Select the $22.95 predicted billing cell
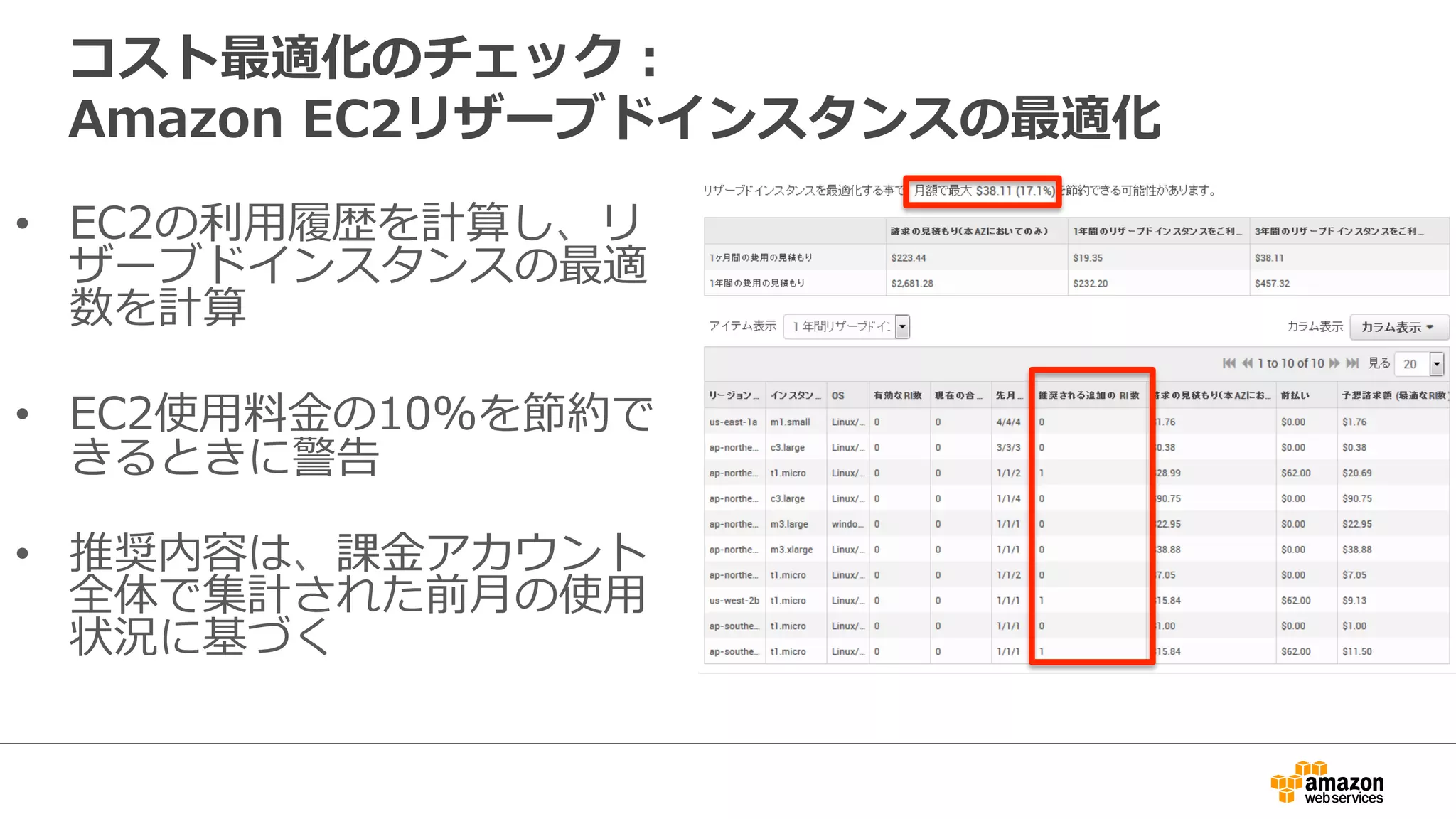1456x819 pixels. [1393, 525]
